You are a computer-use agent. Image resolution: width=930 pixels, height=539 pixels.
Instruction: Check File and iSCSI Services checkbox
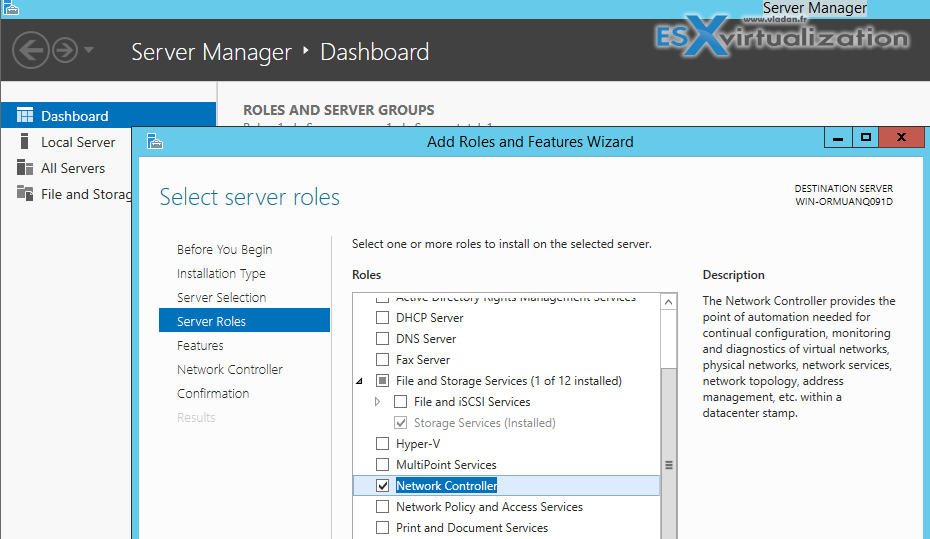pos(400,401)
